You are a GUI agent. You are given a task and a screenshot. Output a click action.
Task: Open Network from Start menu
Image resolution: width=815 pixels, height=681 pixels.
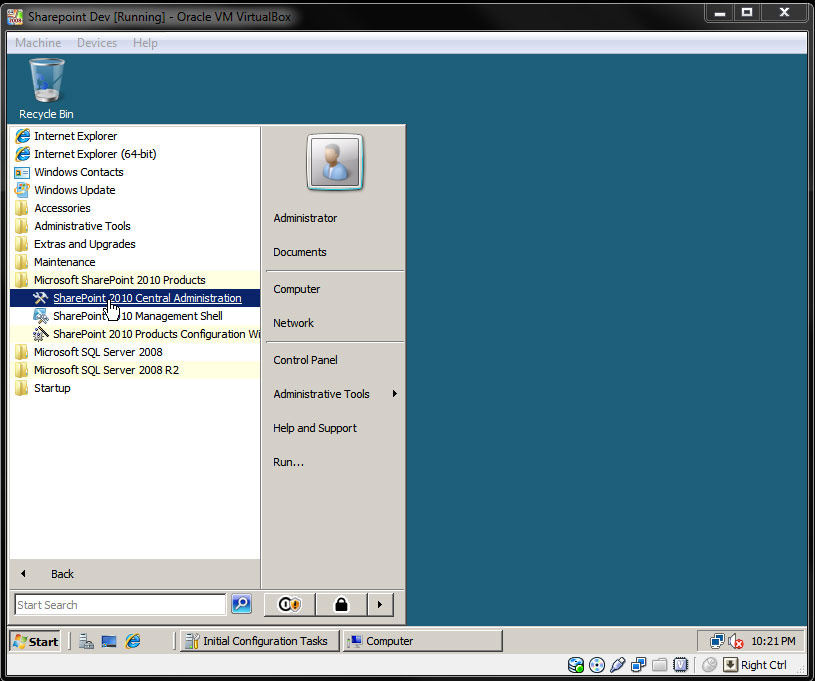coord(294,323)
